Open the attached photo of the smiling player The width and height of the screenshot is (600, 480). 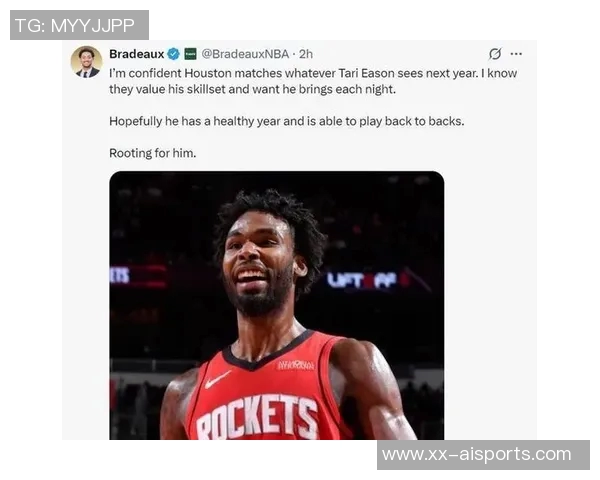(x=277, y=305)
